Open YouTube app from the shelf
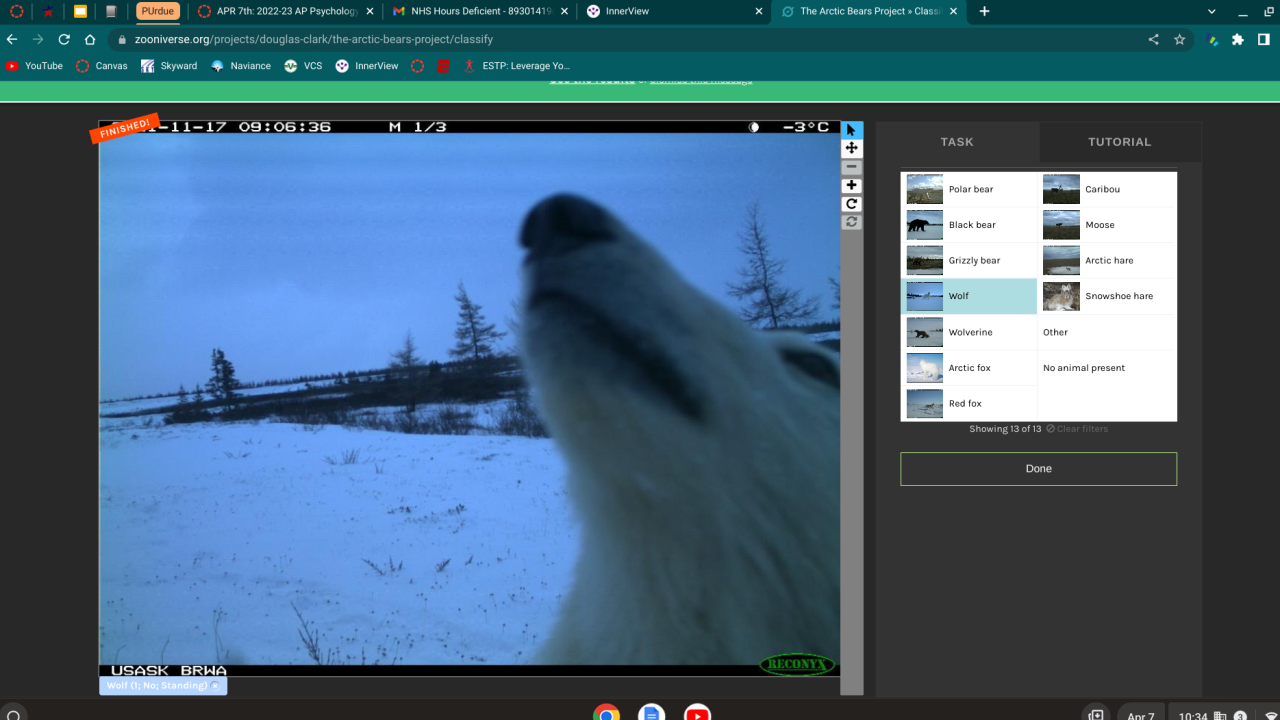The width and height of the screenshot is (1280, 720). coord(698,714)
